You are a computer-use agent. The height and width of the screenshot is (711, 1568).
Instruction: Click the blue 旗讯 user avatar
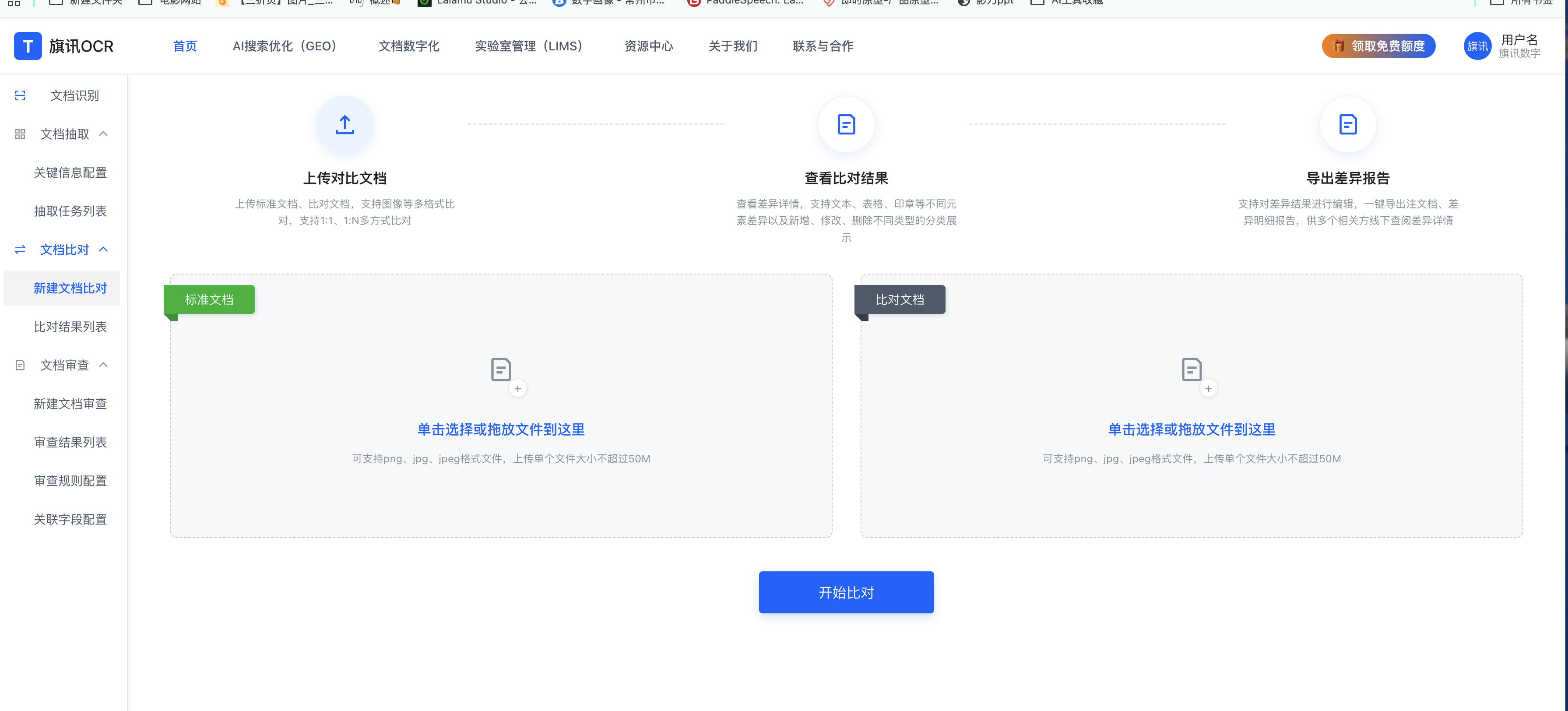(x=1477, y=46)
